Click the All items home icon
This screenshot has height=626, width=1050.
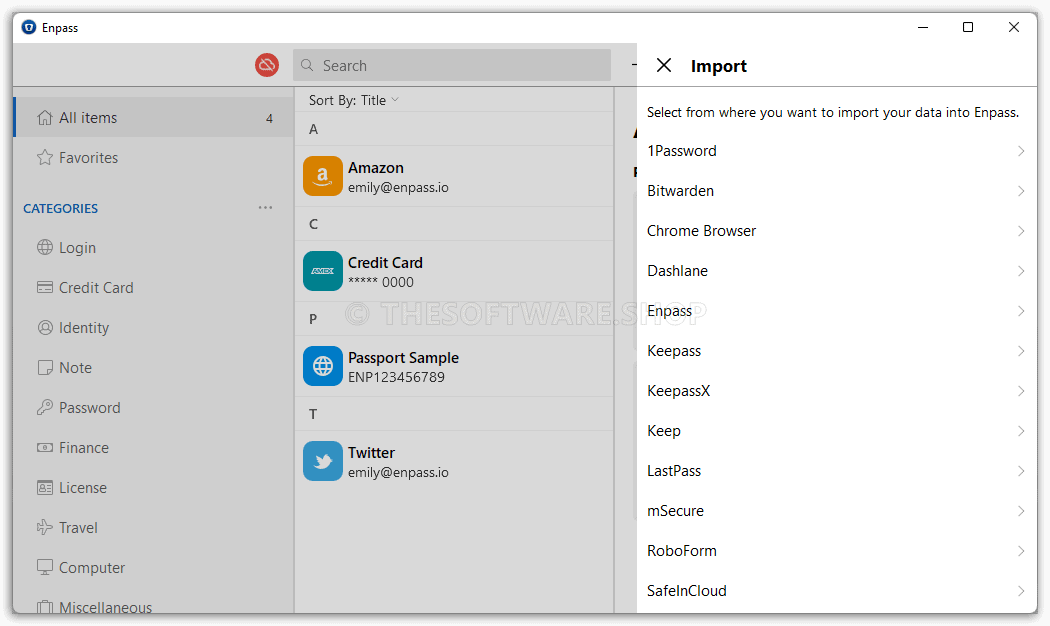[45, 118]
